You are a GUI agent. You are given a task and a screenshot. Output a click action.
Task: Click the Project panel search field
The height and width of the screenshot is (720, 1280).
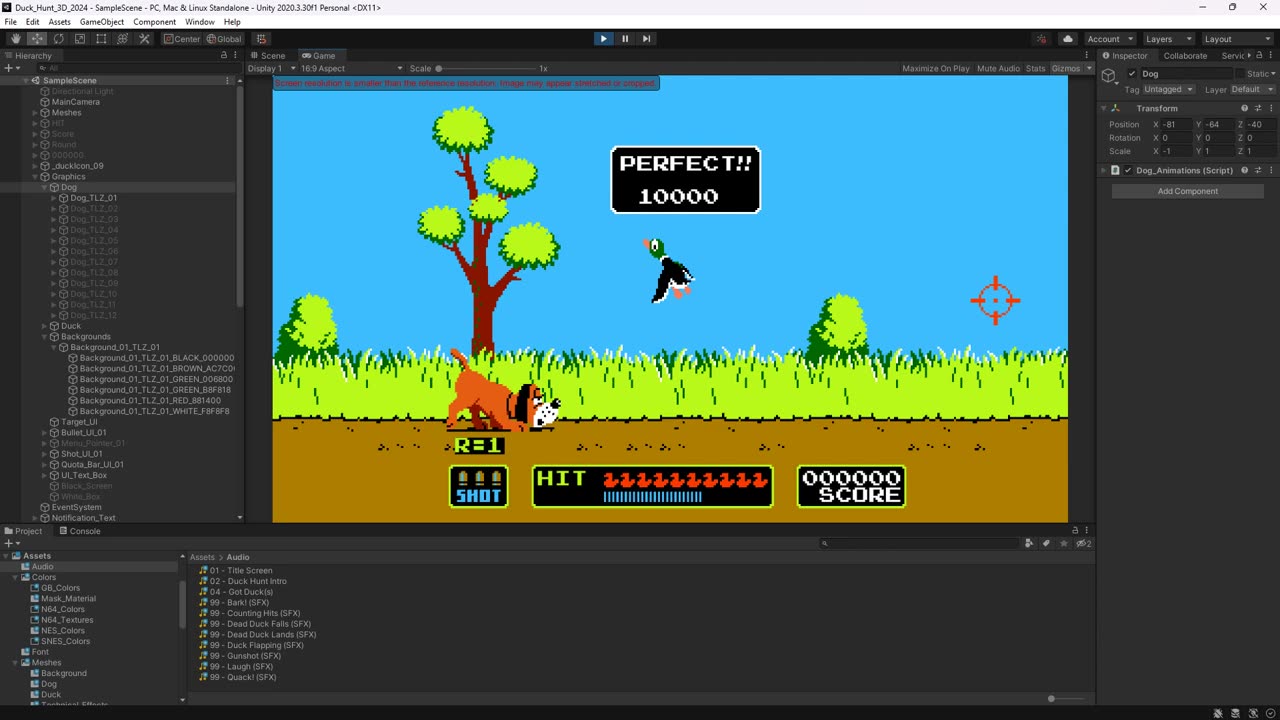pos(919,543)
